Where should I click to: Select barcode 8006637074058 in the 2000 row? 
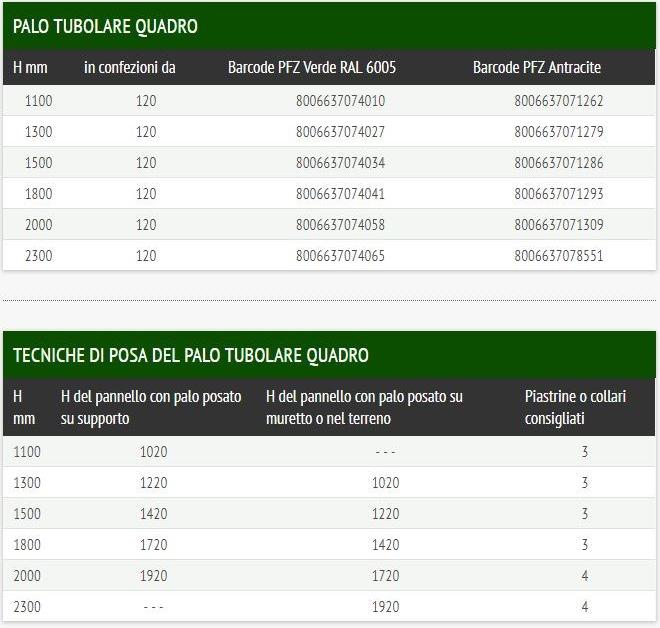(340, 225)
